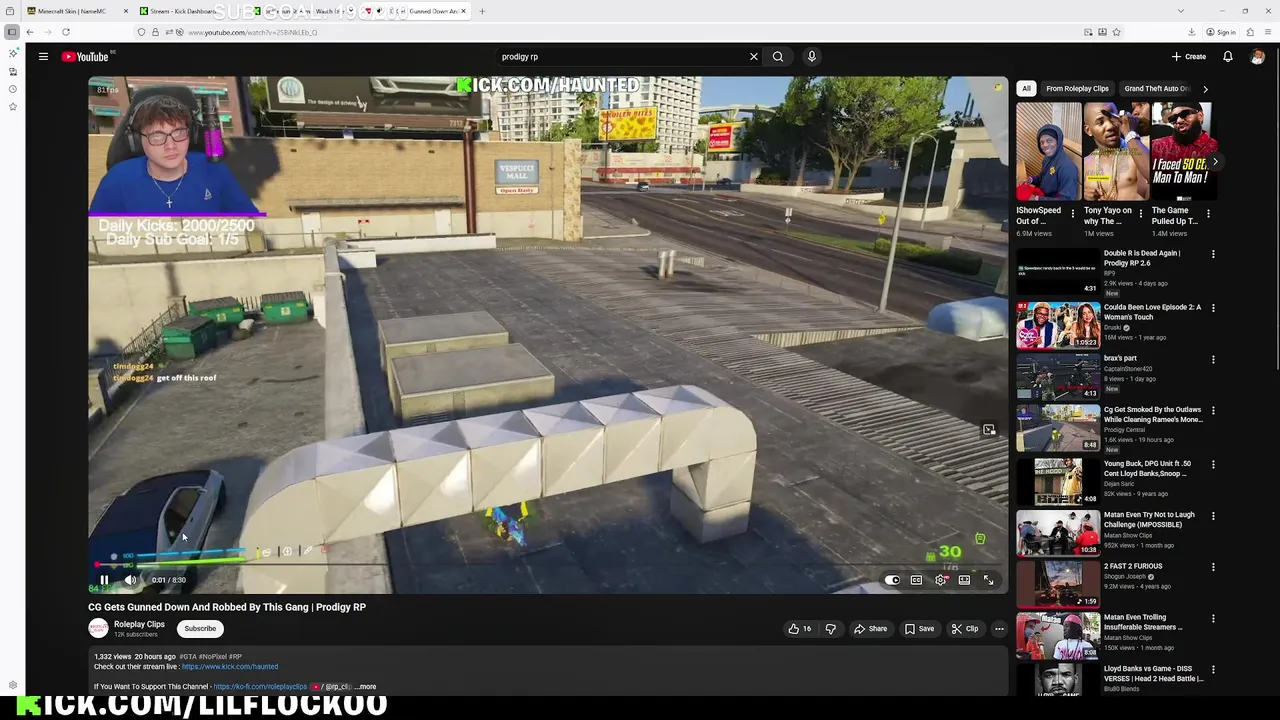Open Double R is Dead Again thumbnail

click(1058, 272)
